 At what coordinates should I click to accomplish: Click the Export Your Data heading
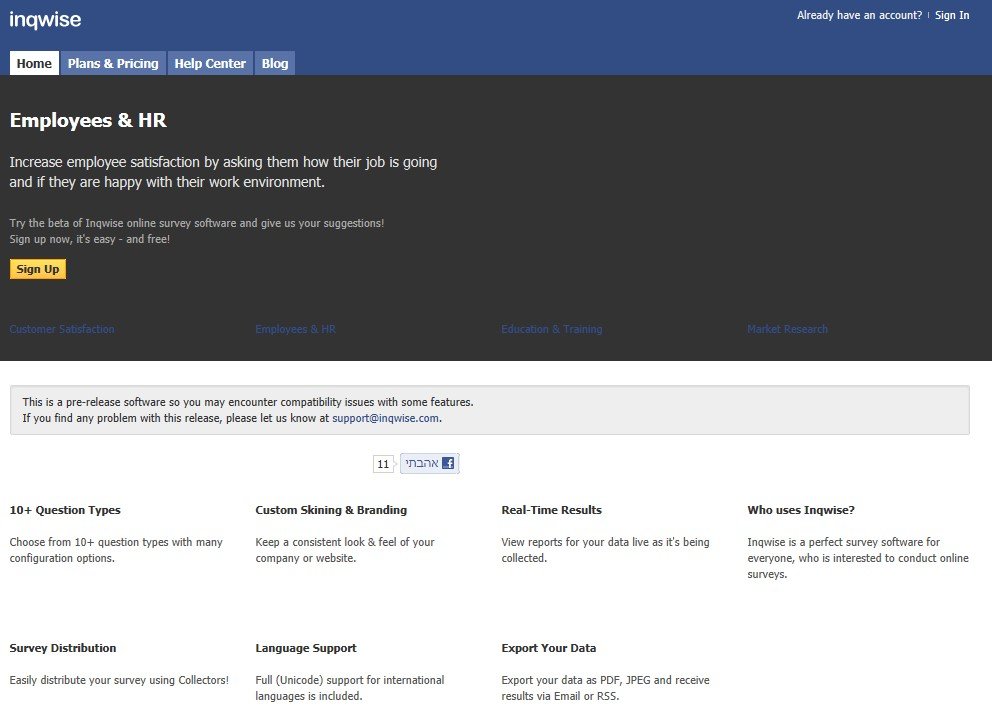[x=549, y=648]
